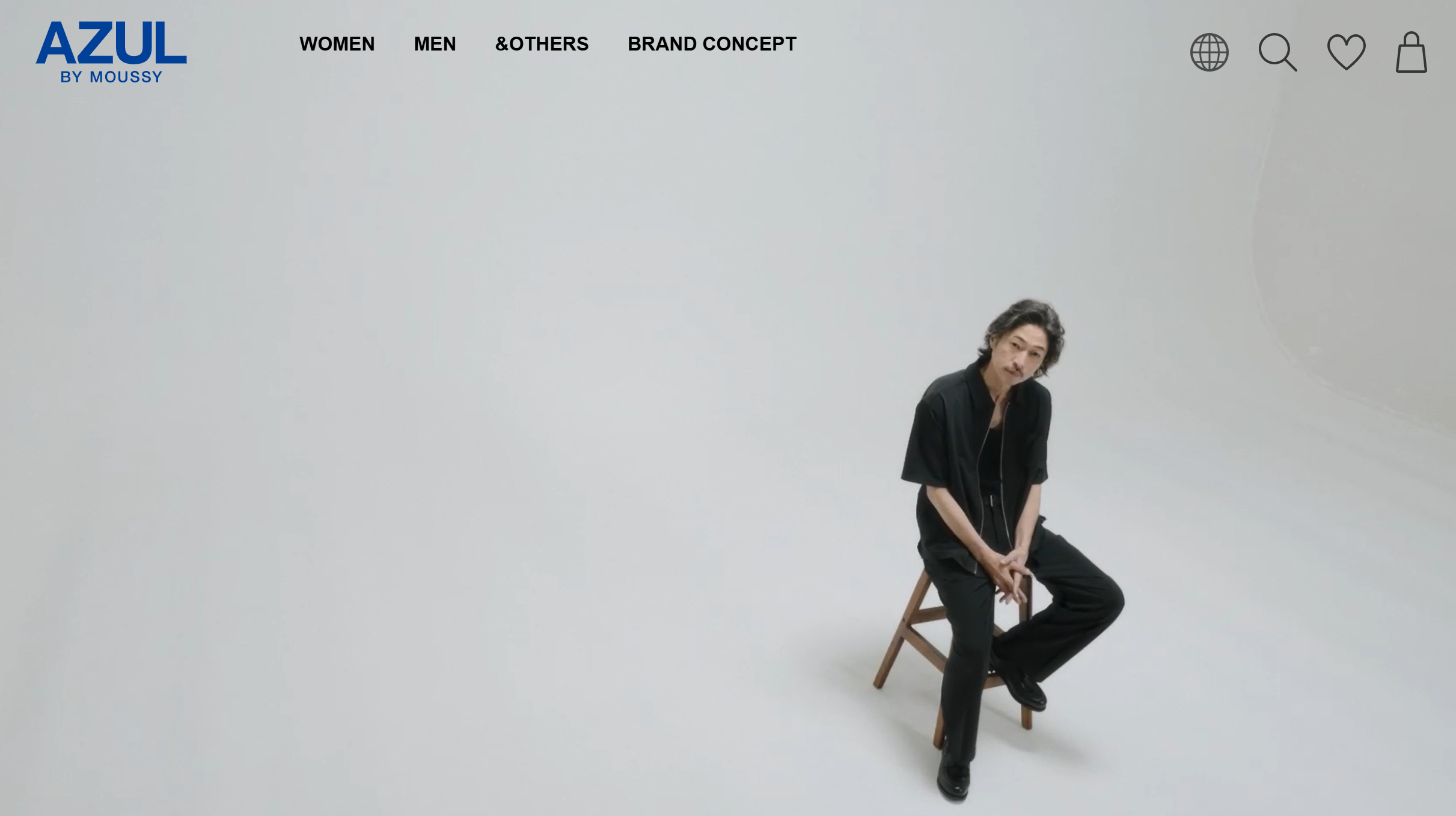Open the globe language selector
1456x816 pixels.
pos(1209,52)
